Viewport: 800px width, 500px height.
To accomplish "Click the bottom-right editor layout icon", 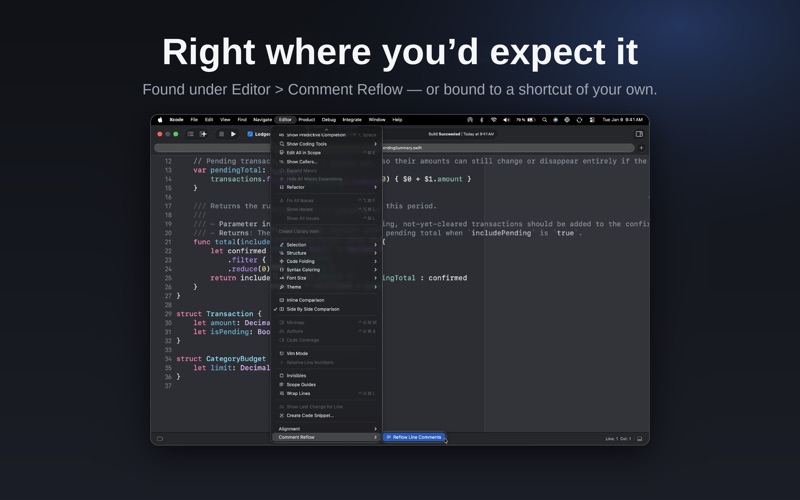I will [x=640, y=439].
